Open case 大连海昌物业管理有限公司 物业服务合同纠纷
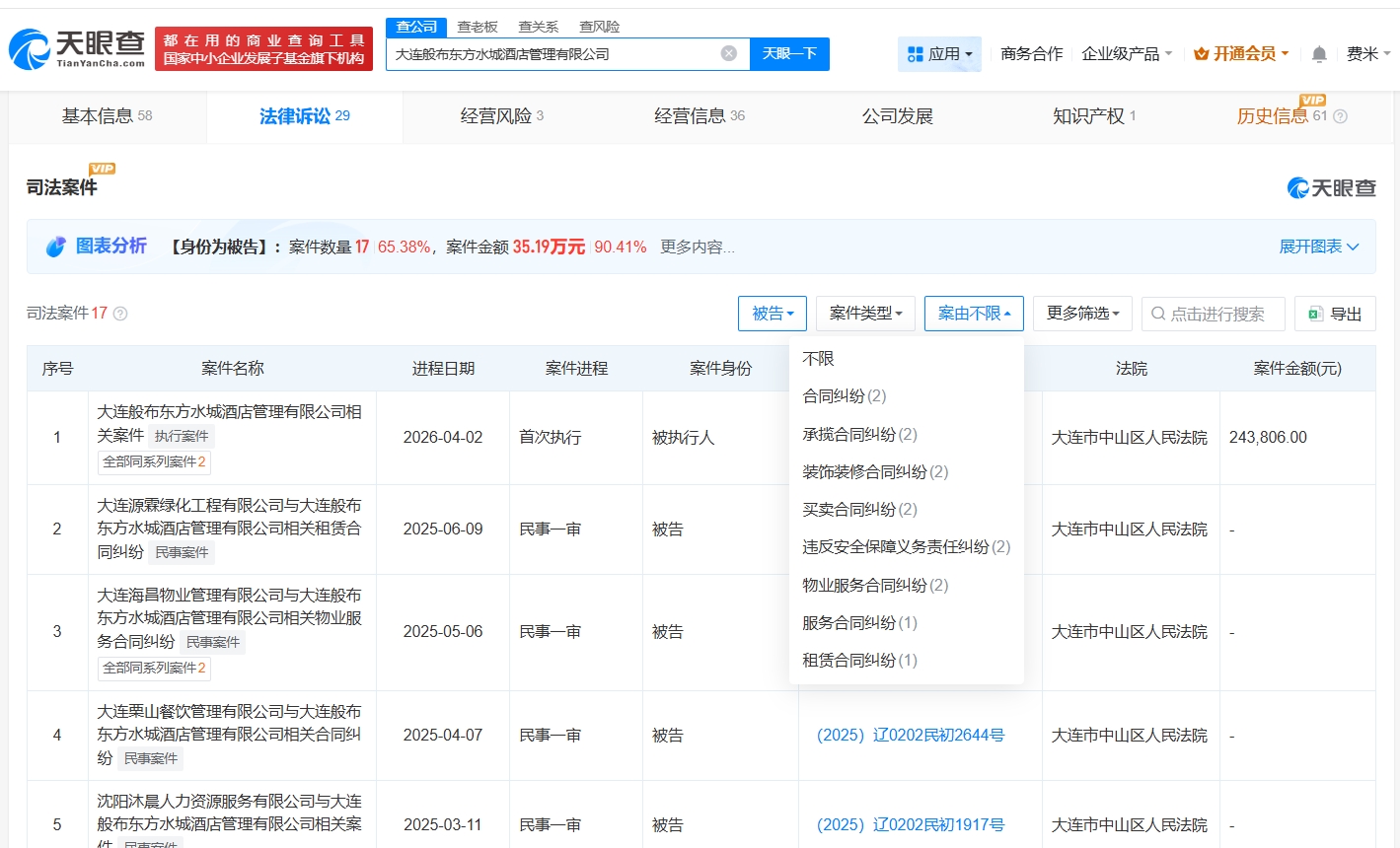Image resolution: width=1400 pixels, height=848 pixels. (x=229, y=618)
